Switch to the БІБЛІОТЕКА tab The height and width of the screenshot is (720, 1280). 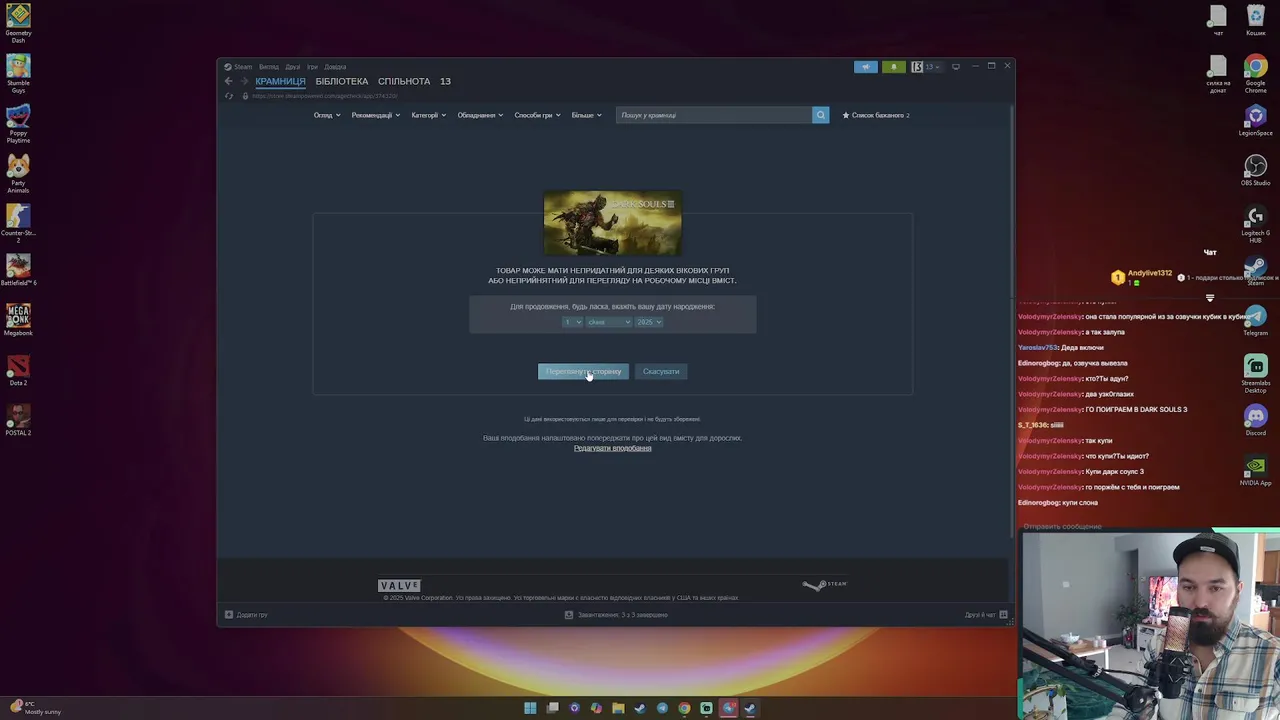click(342, 81)
